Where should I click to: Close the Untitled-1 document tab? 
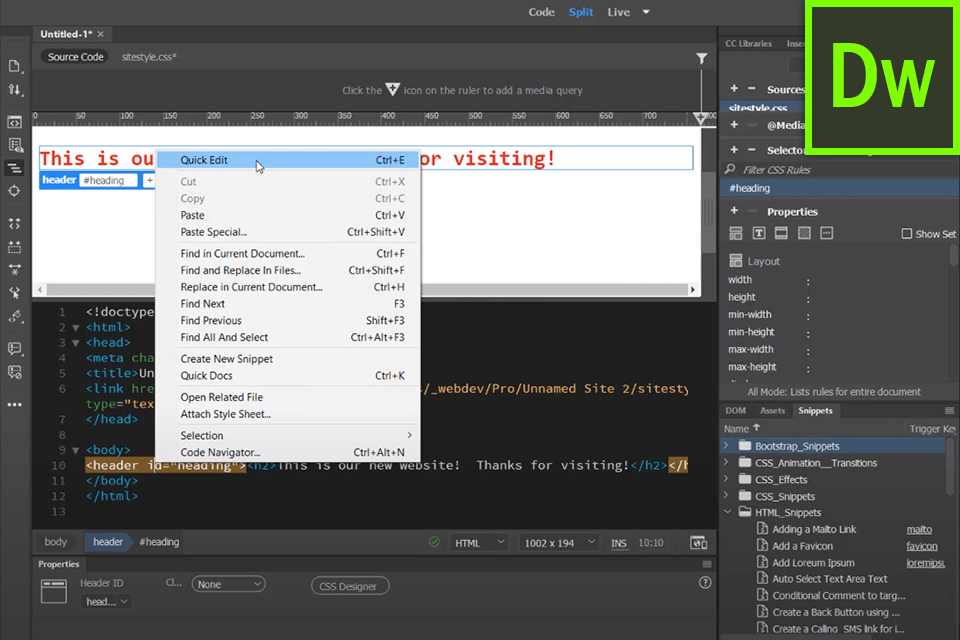[100, 34]
